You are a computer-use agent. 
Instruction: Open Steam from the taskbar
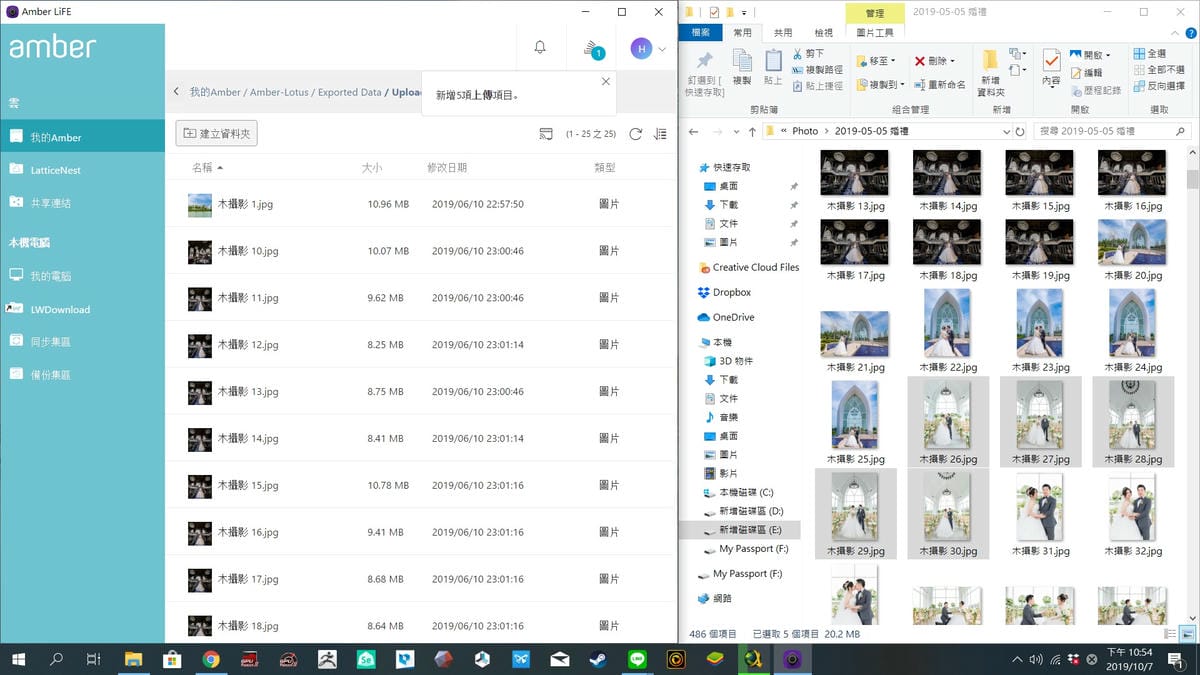point(597,659)
